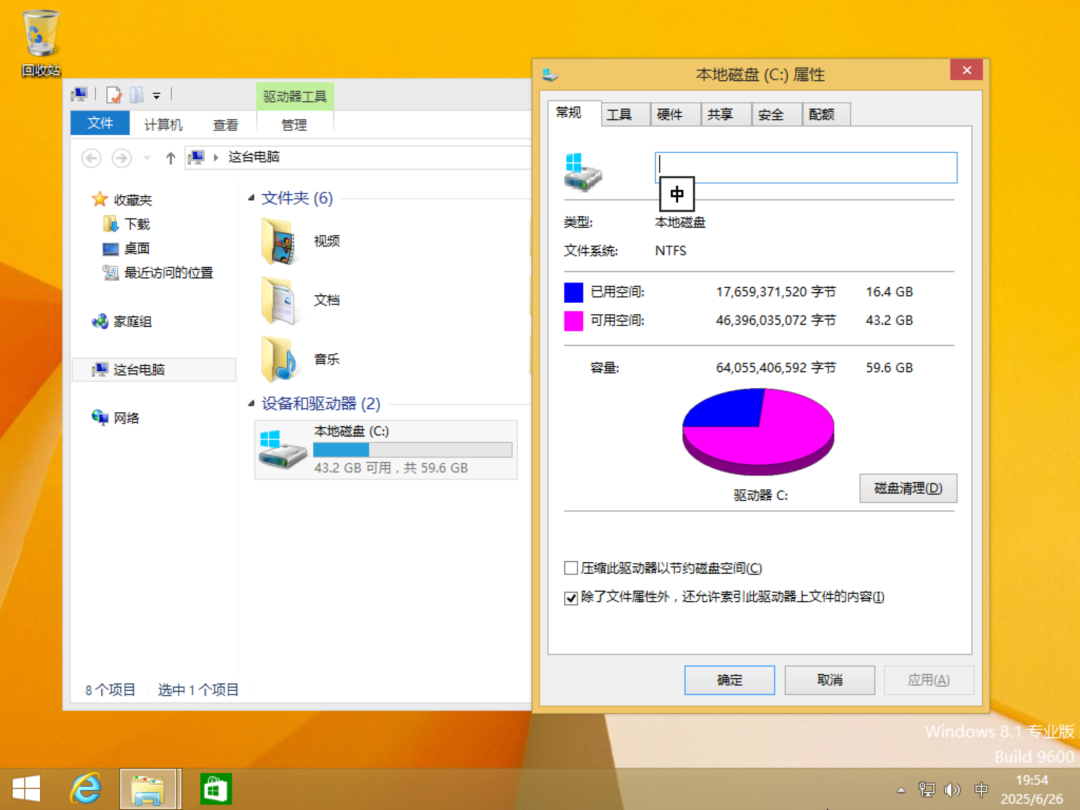This screenshot has width=1080, height=810.
Task: Click the C: drive usage bar in Explorer
Action: pyautogui.click(x=413, y=450)
